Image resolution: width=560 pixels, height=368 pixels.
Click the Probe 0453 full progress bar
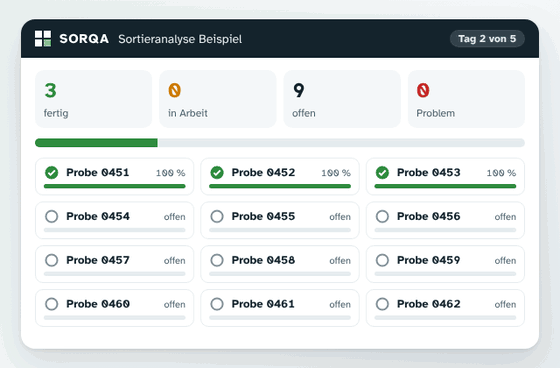tap(445, 186)
